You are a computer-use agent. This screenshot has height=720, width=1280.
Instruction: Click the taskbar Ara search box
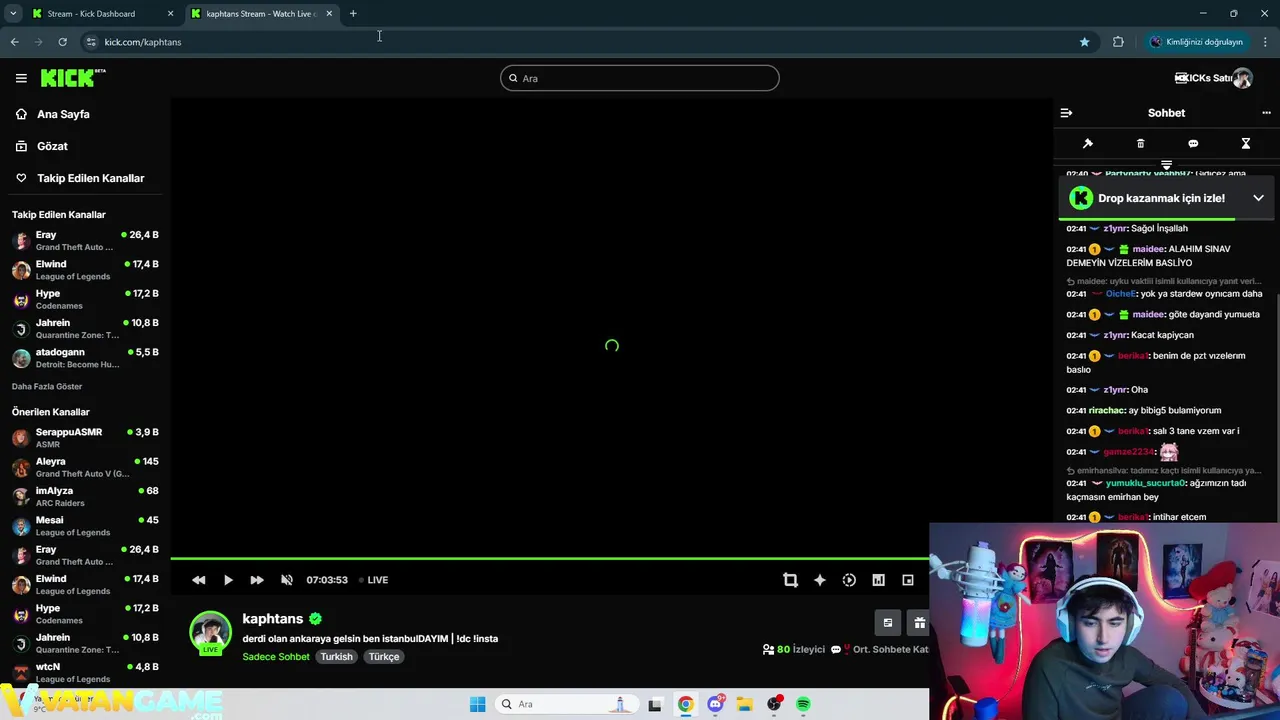coord(566,704)
